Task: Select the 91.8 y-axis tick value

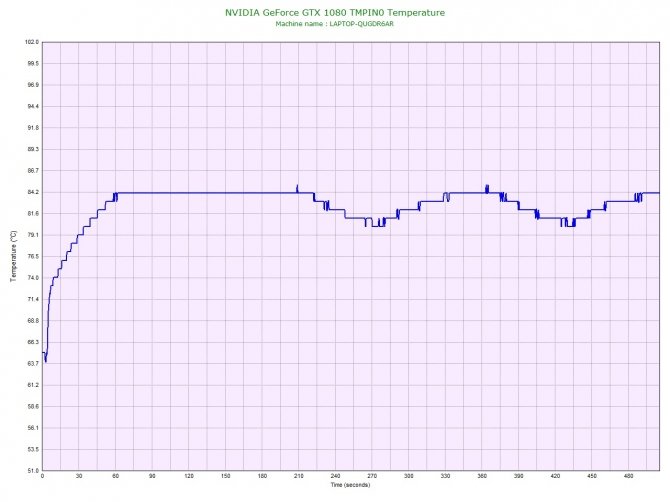Action: [33, 128]
